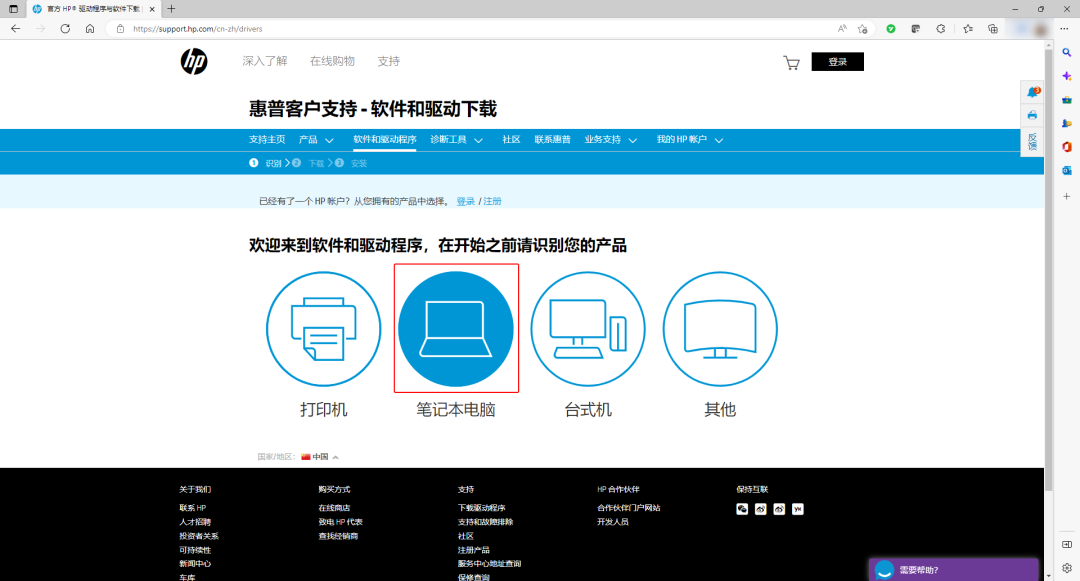
Task: Open the 反馈 feedback side tab
Action: click(x=1032, y=141)
